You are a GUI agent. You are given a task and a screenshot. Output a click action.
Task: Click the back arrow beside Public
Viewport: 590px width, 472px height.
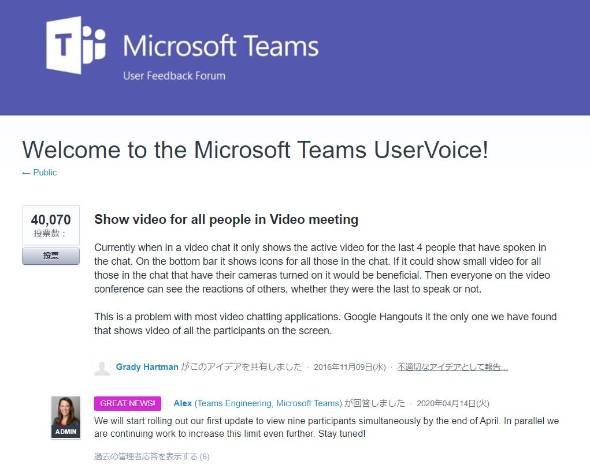26,173
